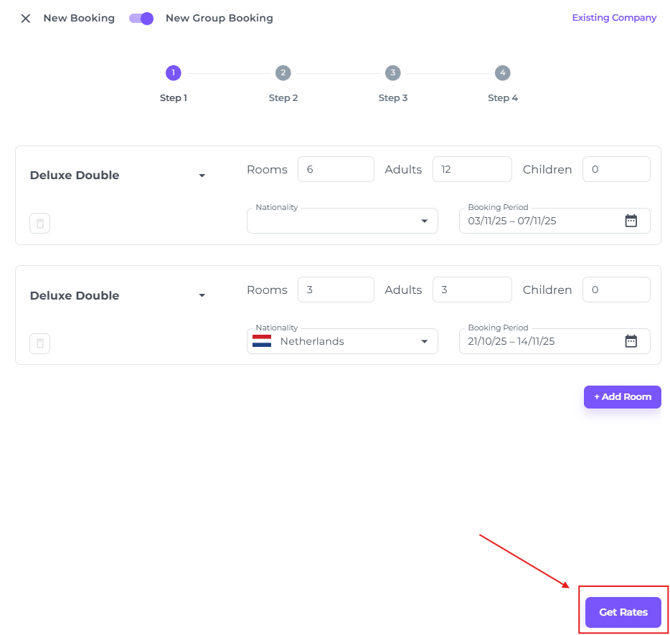Click Rooms field containing 6
The height and width of the screenshot is (635, 670).
335,170
